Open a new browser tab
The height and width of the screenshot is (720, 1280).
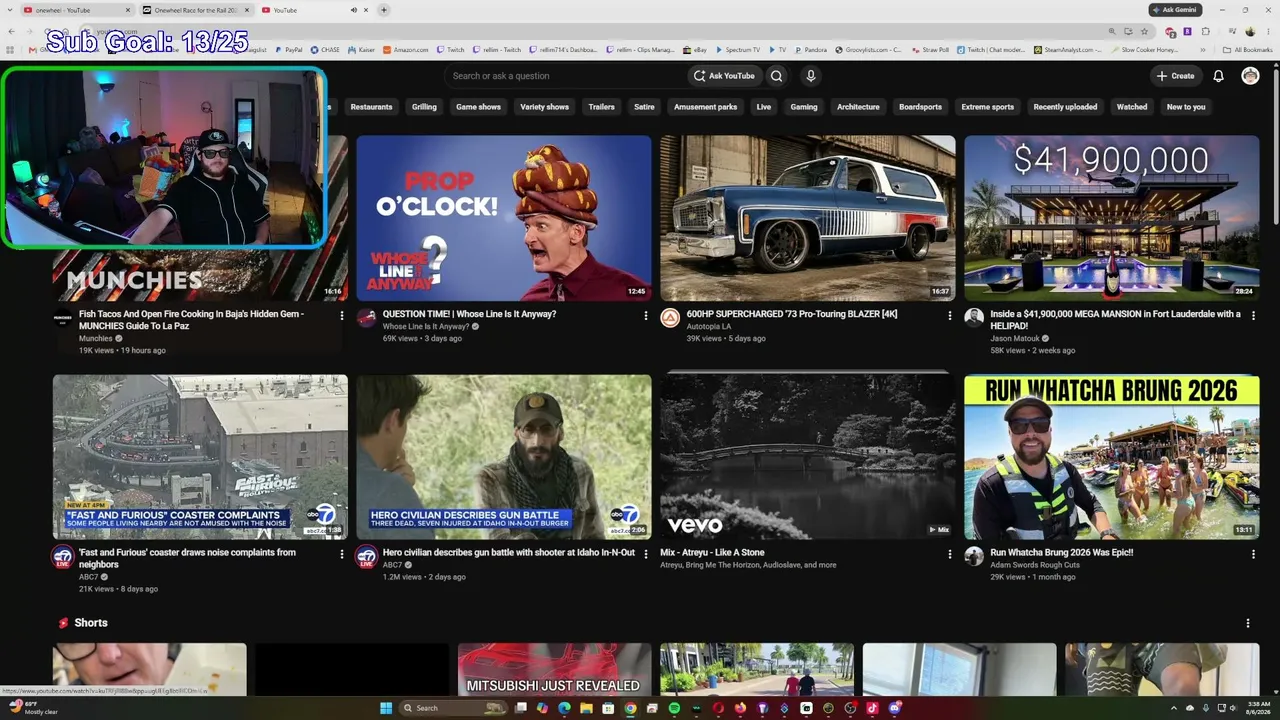click(x=383, y=10)
